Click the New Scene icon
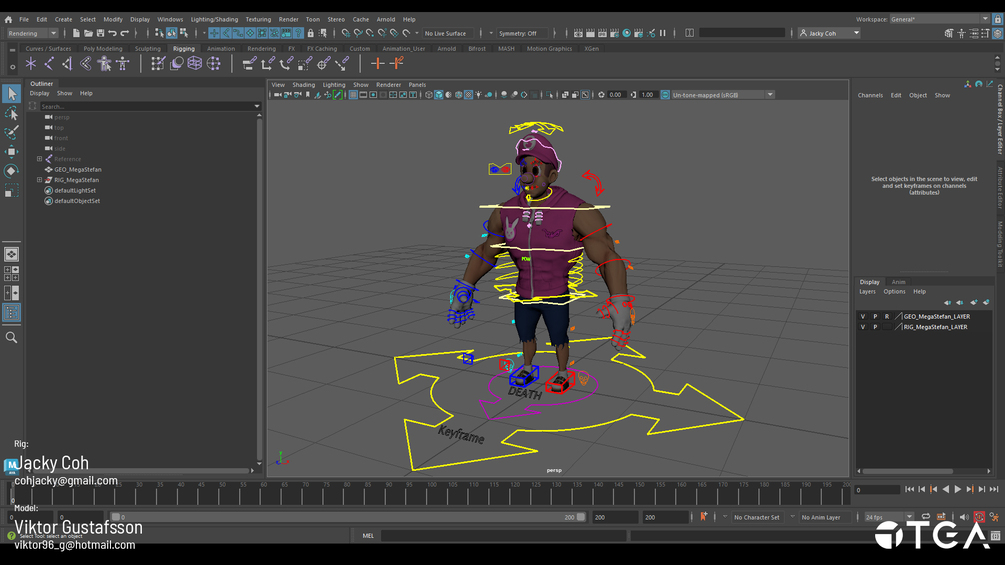Screen dimensions: 1005x565 (76, 33)
